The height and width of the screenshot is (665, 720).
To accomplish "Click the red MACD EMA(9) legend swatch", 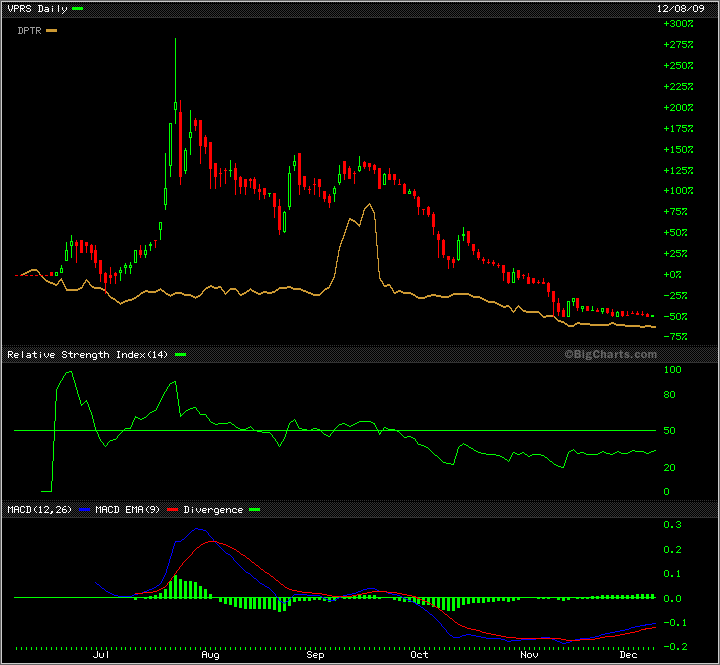I will 171,510.
